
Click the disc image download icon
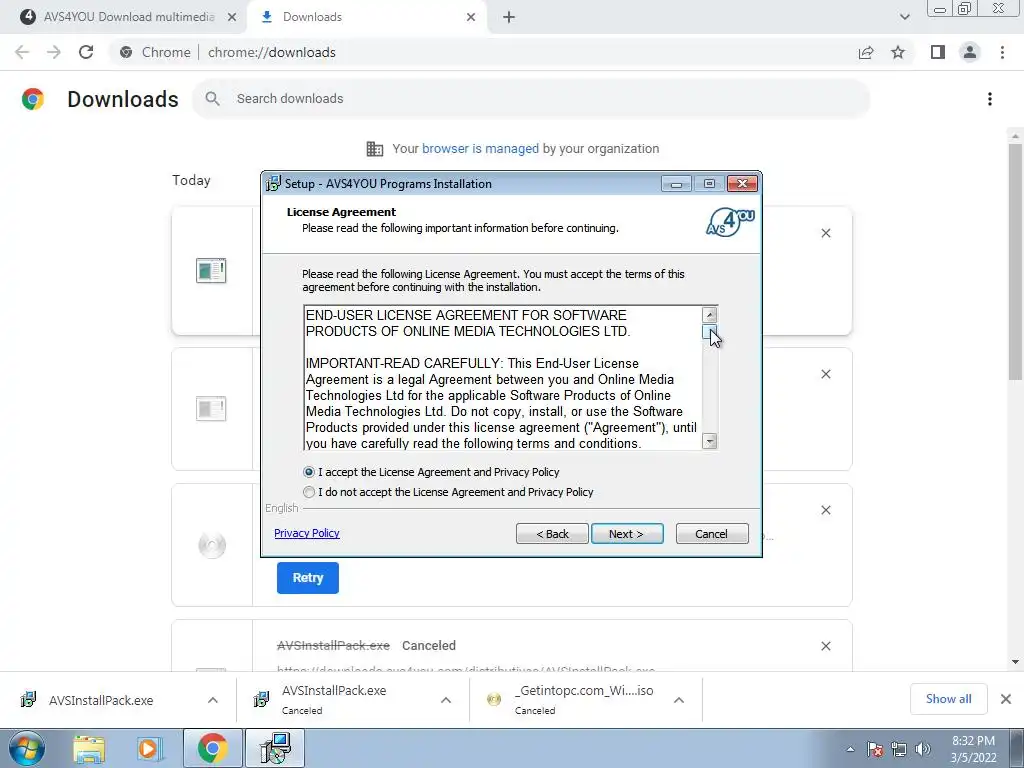(212, 545)
